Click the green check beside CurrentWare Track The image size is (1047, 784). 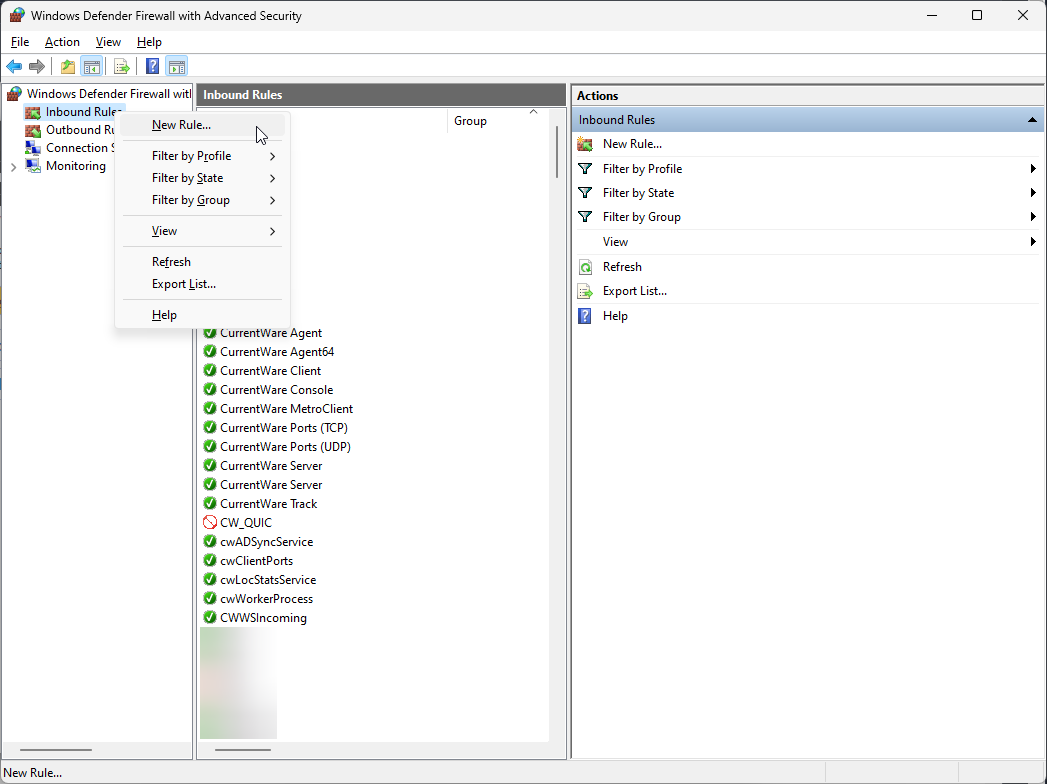tap(210, 504)
